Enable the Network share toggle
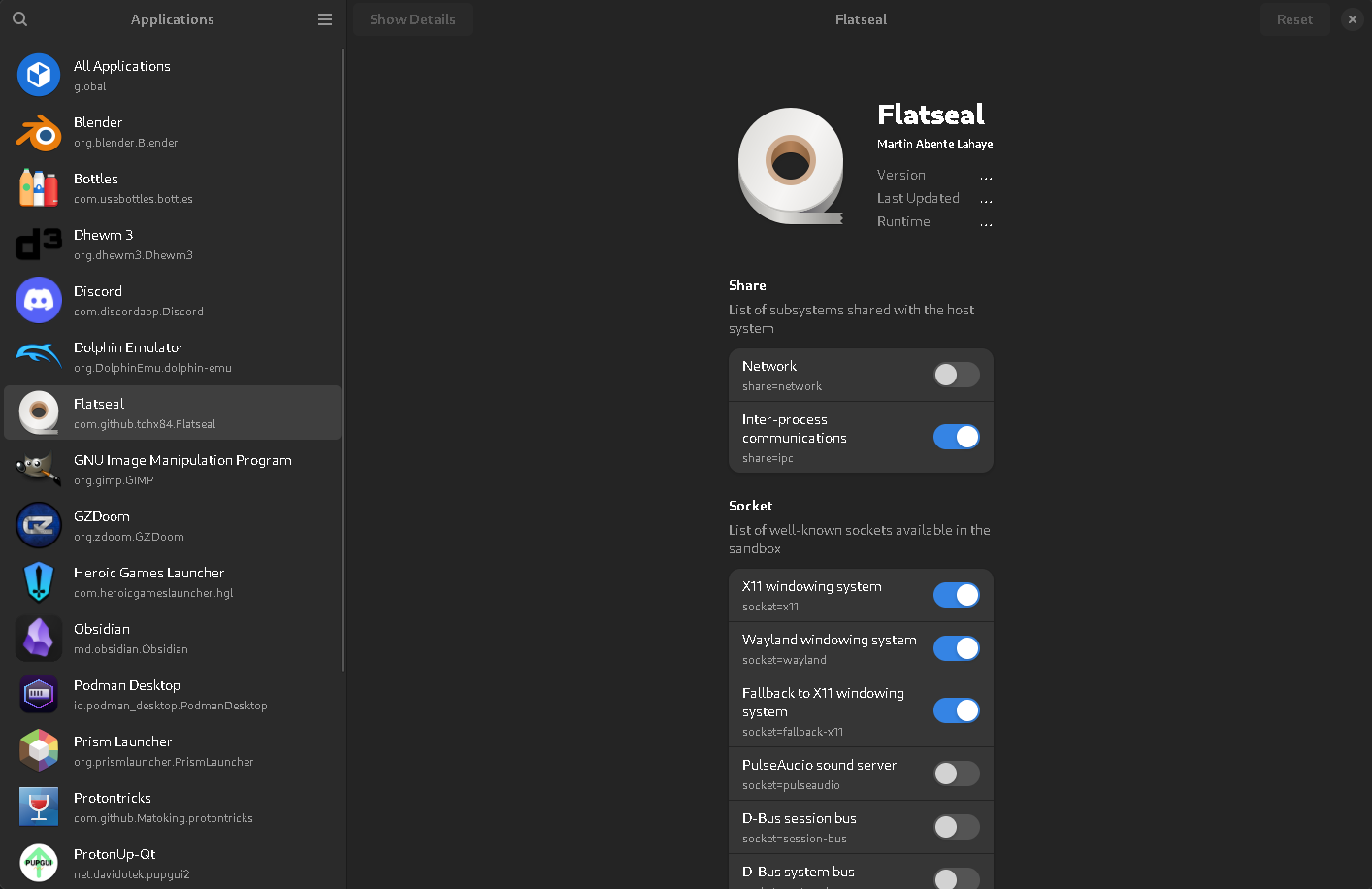 pos(957,375)
